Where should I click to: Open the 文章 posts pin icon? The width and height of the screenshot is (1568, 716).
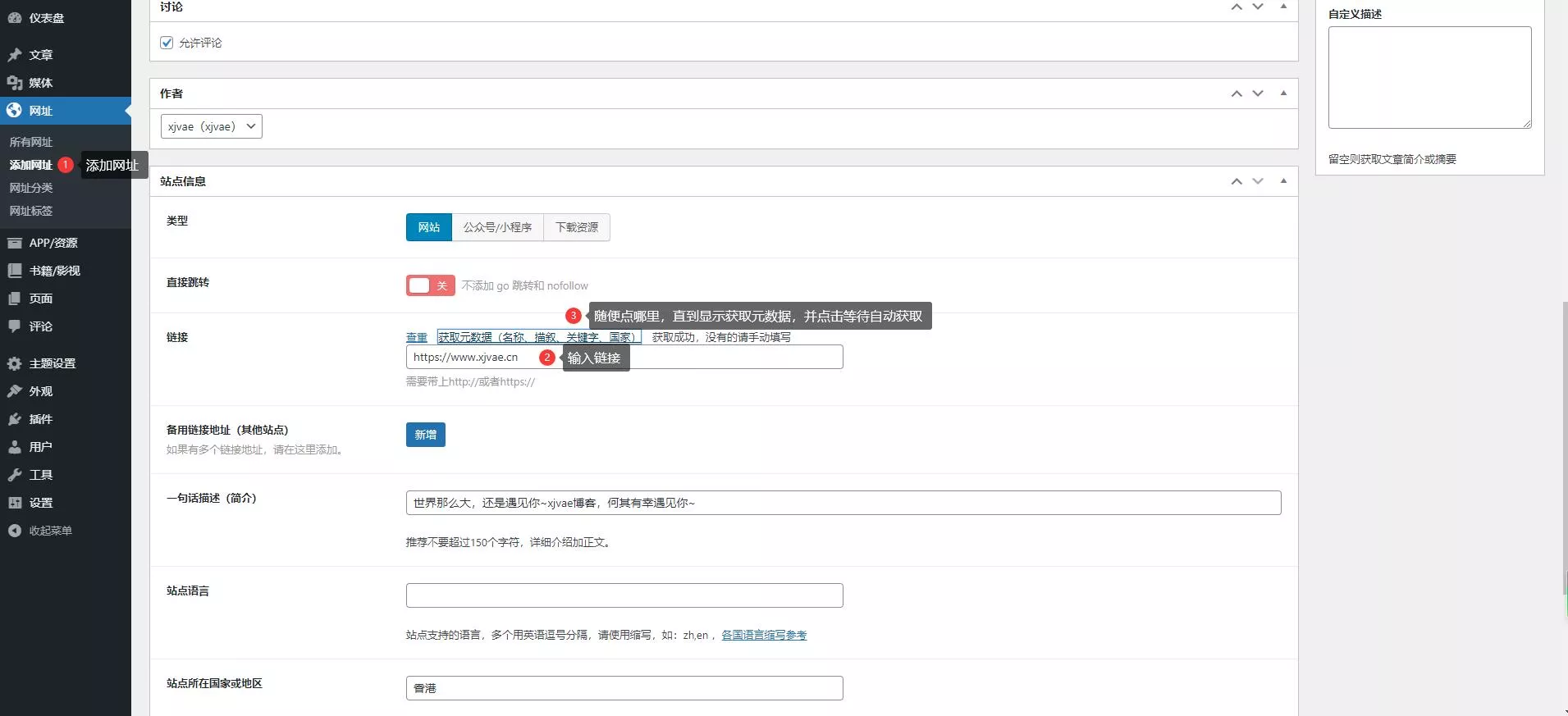pyautogui.click(x=15, y=55)
